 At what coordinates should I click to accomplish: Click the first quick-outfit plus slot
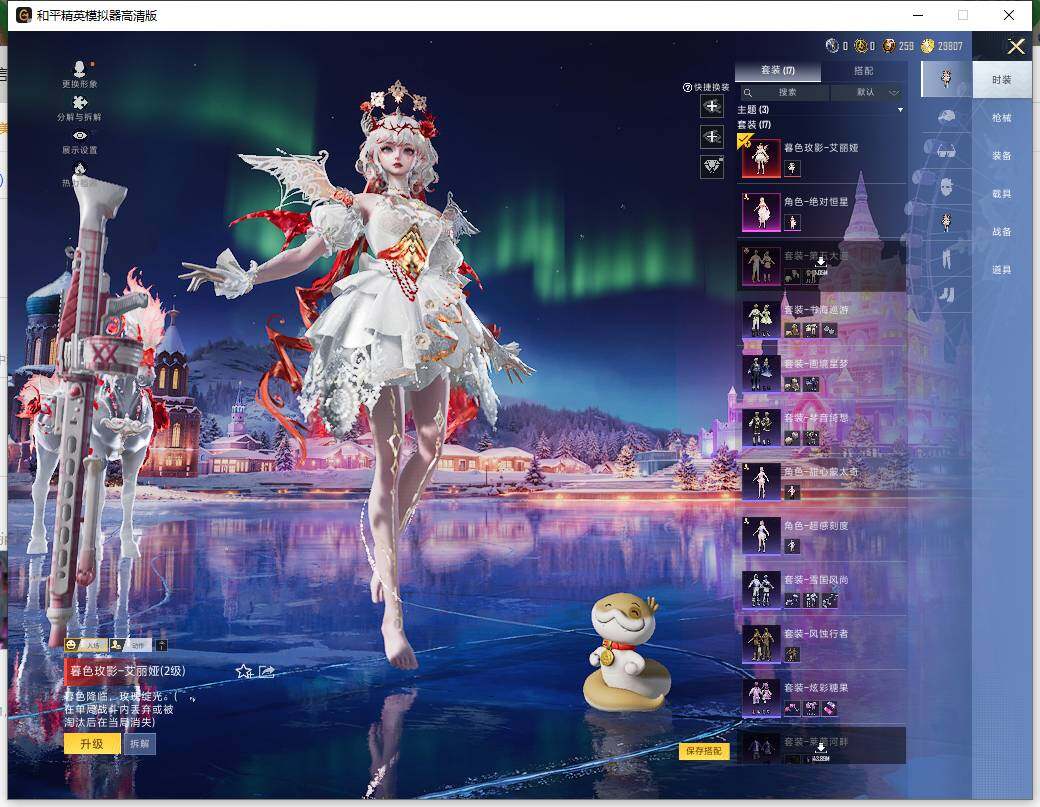pos(712,106)
